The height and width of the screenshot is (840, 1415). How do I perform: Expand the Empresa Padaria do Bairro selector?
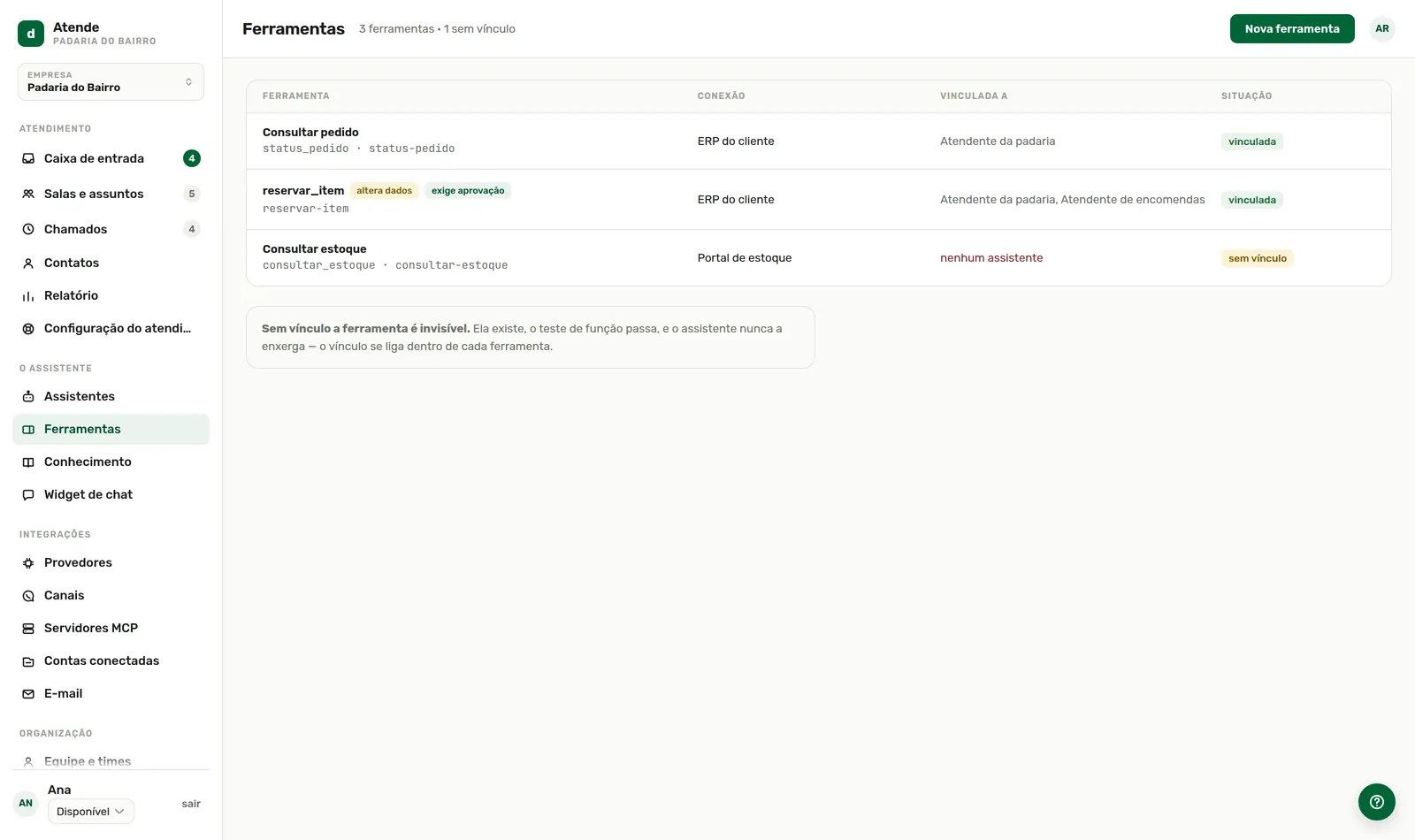(x=111, y=81)
